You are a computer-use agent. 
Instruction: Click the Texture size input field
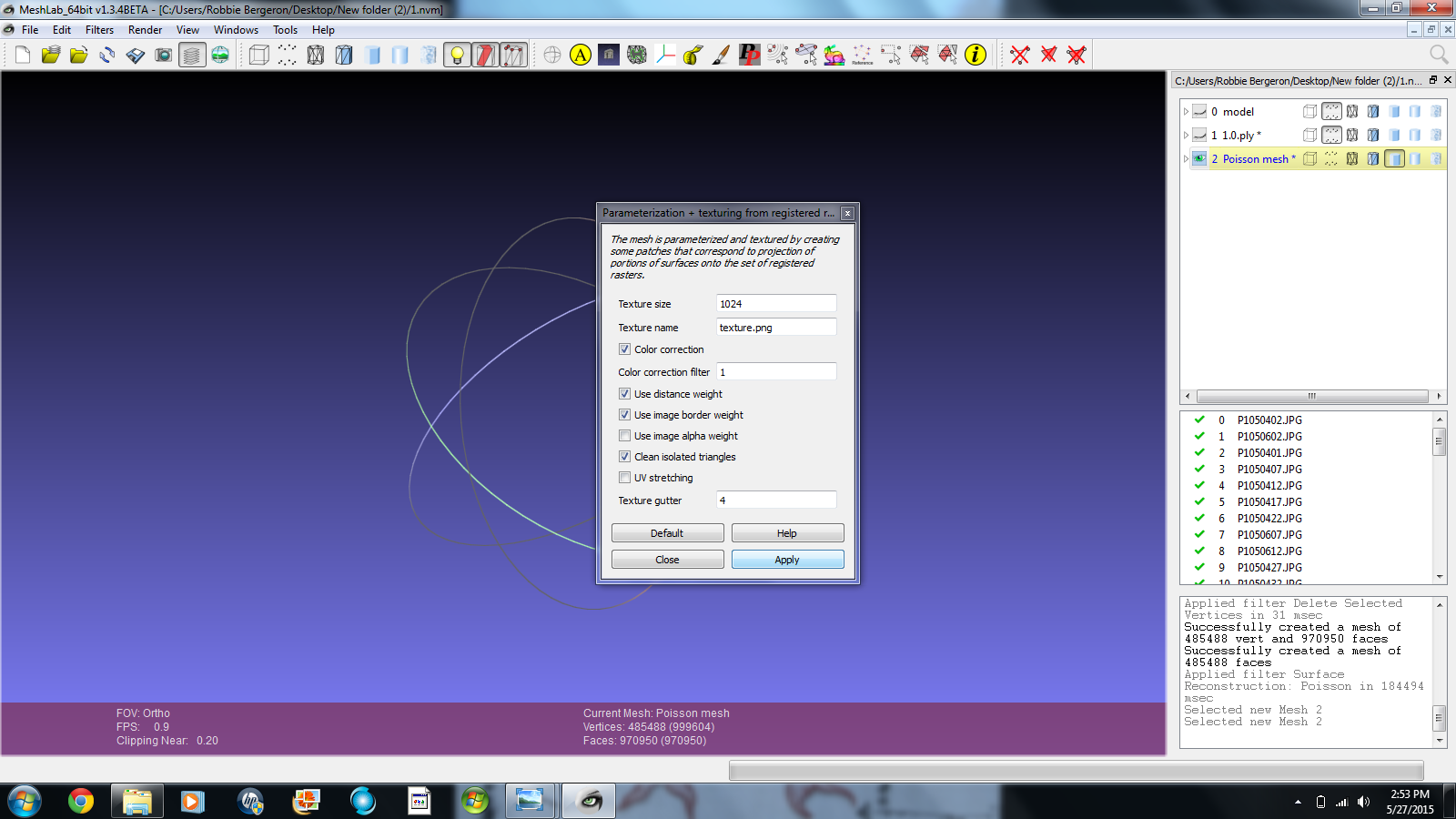[x=776, y=304]
